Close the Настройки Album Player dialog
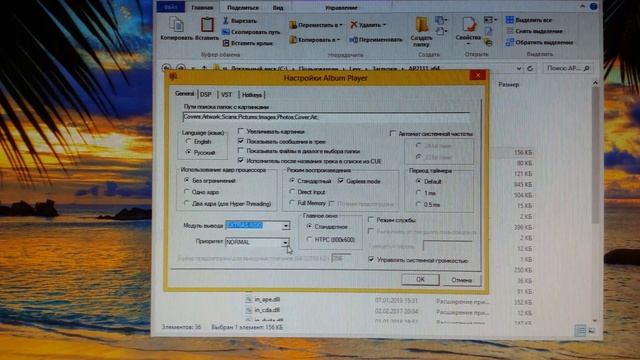The height and width of the screenshot is (360, 640). click(478, 76)
